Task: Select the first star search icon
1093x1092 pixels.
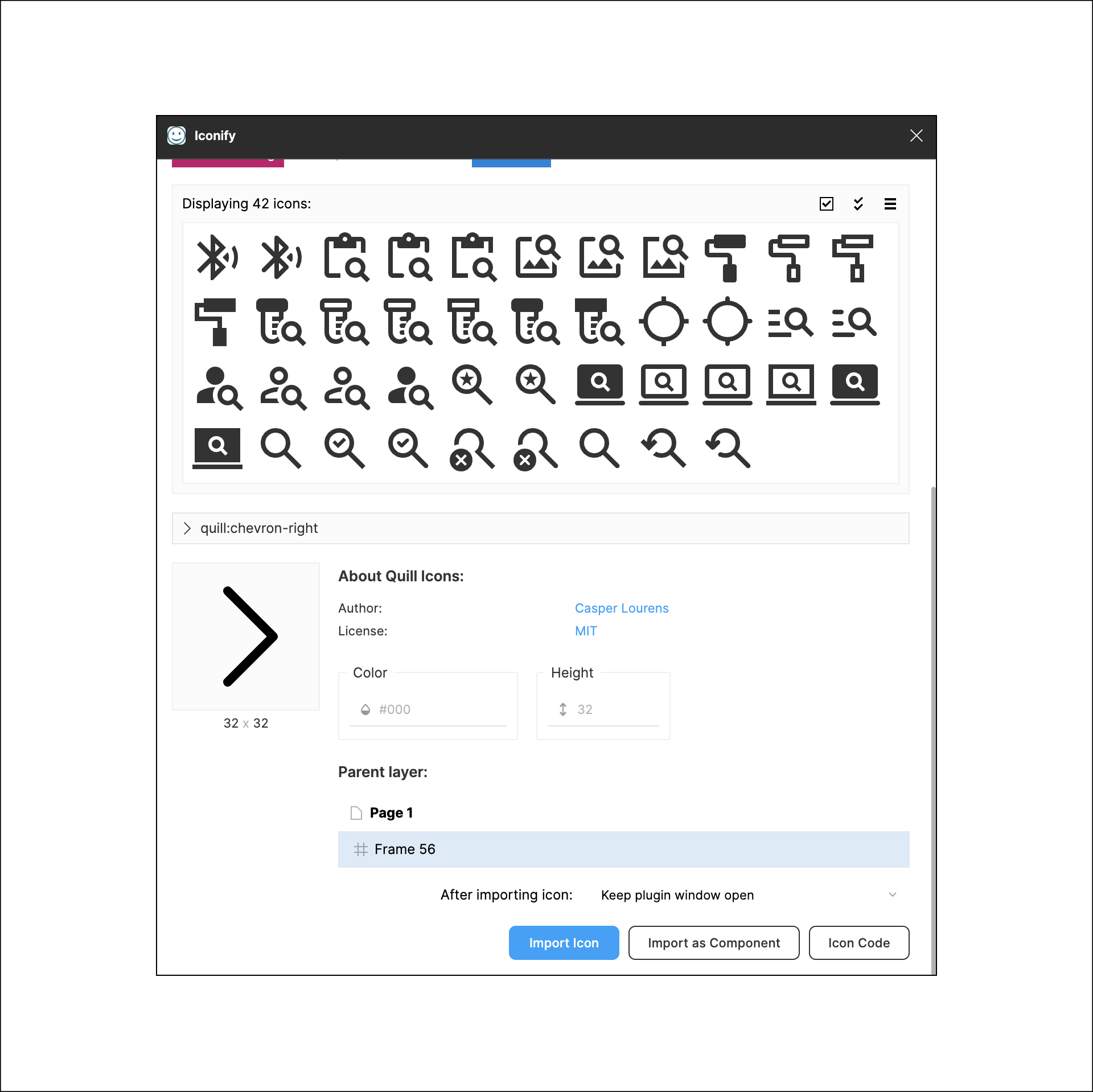Action: click(471, 385)
